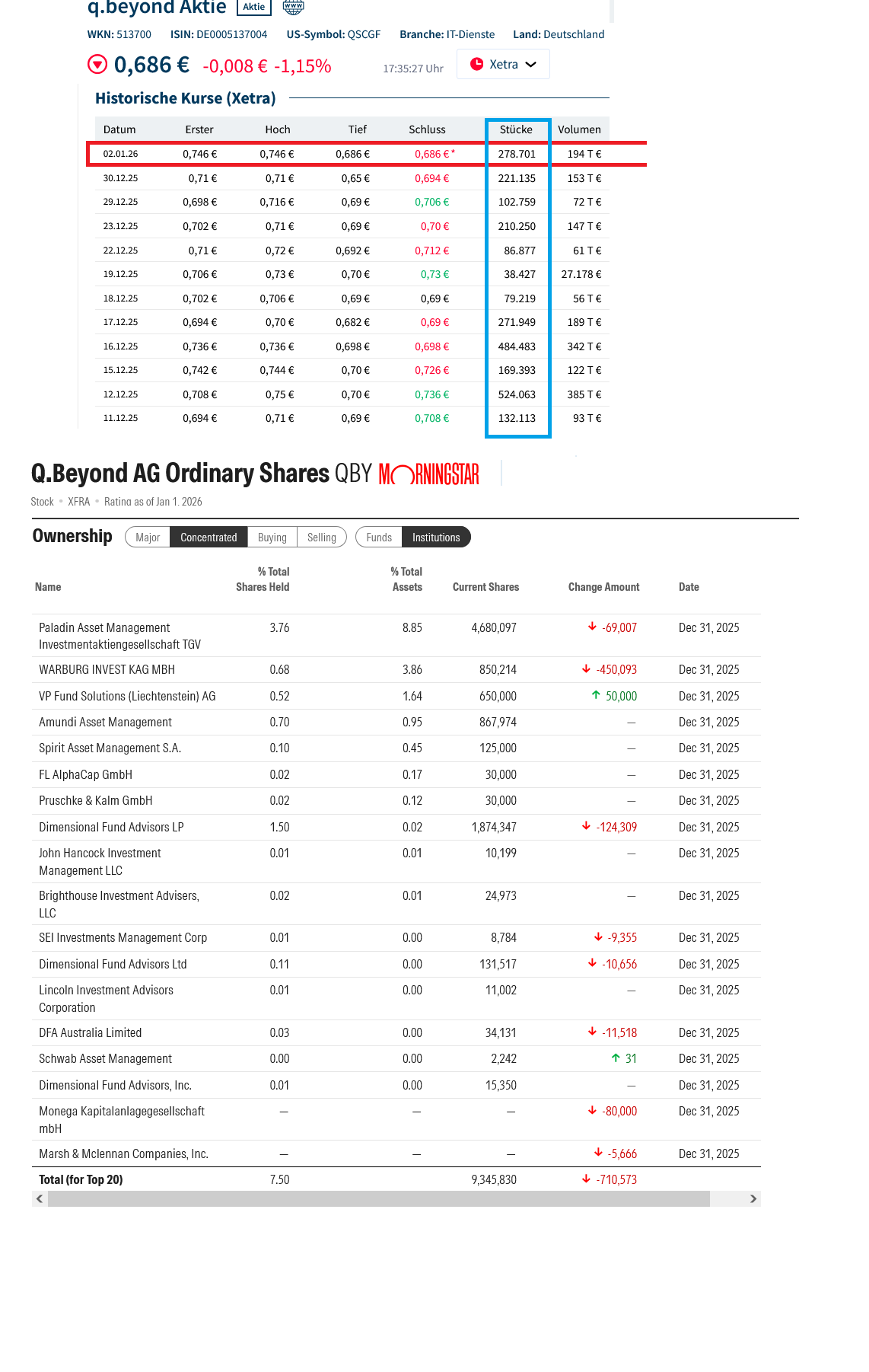Screen dimensions: 869x1372
Task: Click the -450,093 change amount
Action: [x=616, y=669]
